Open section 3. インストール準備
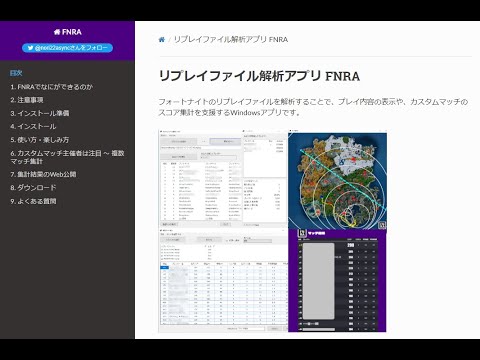Image resolution: width=480 pixels, height=360 pixels. point(40,113)
